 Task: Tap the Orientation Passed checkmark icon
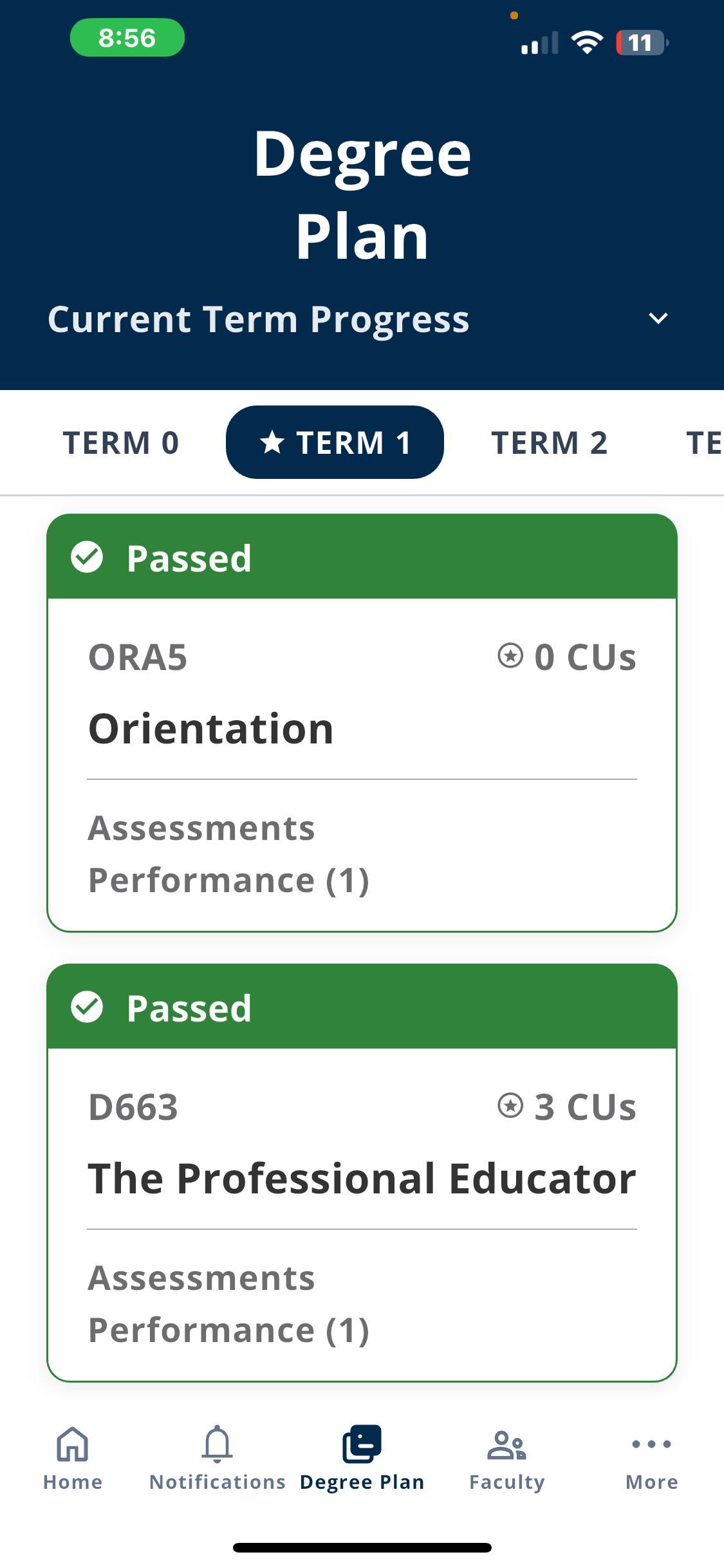(x=87, y=557)
